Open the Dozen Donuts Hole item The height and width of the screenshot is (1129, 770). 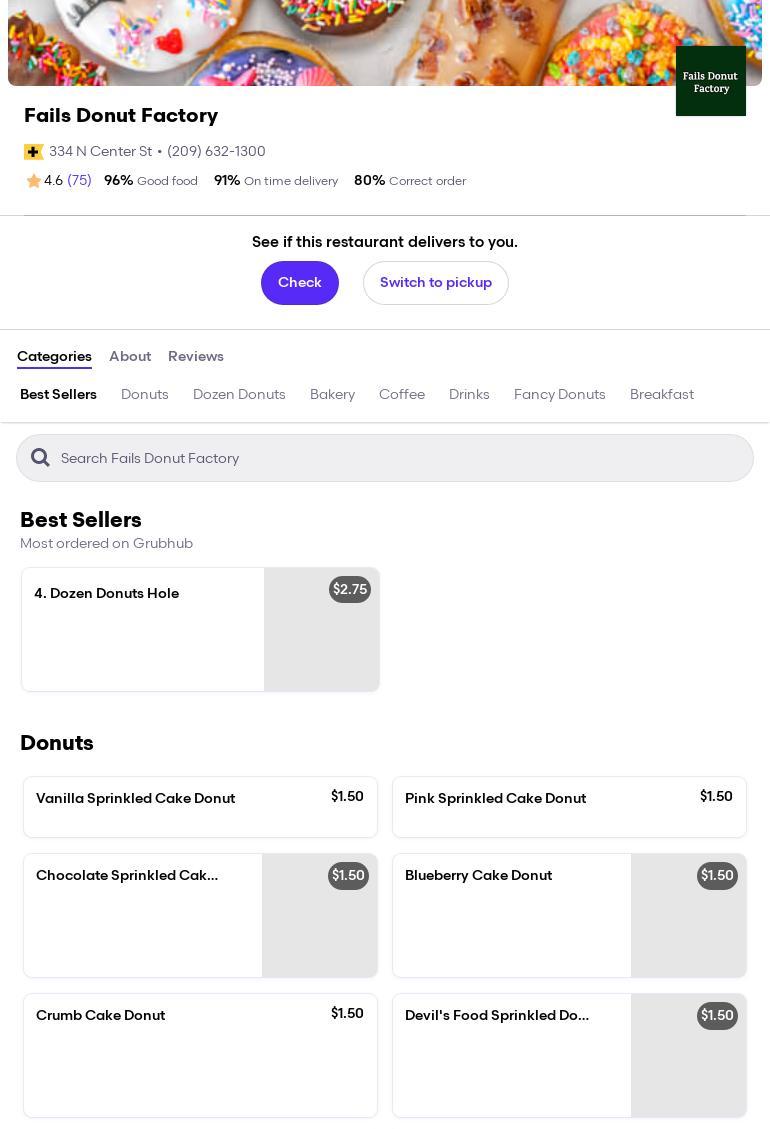pyautogui.click(x=143, y=629)
